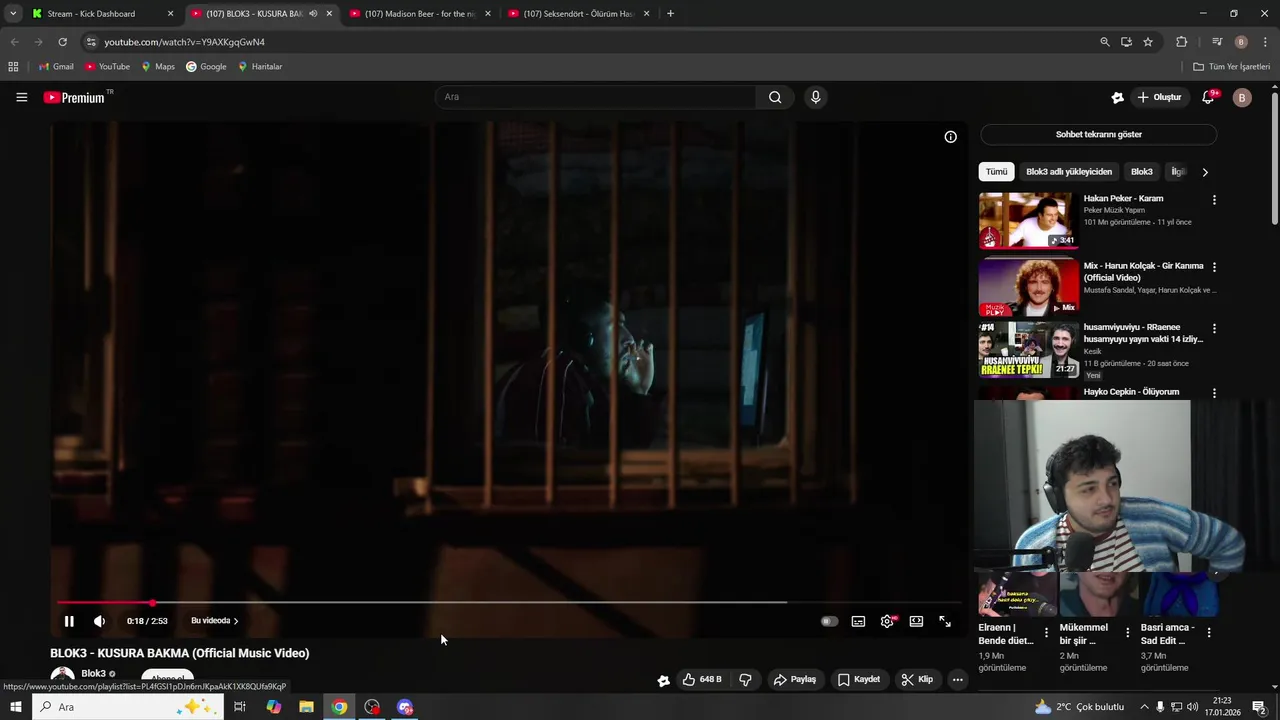Click the Oluştur create button
This screenshot has width=1280, height=720.
tap(1159, 97)
